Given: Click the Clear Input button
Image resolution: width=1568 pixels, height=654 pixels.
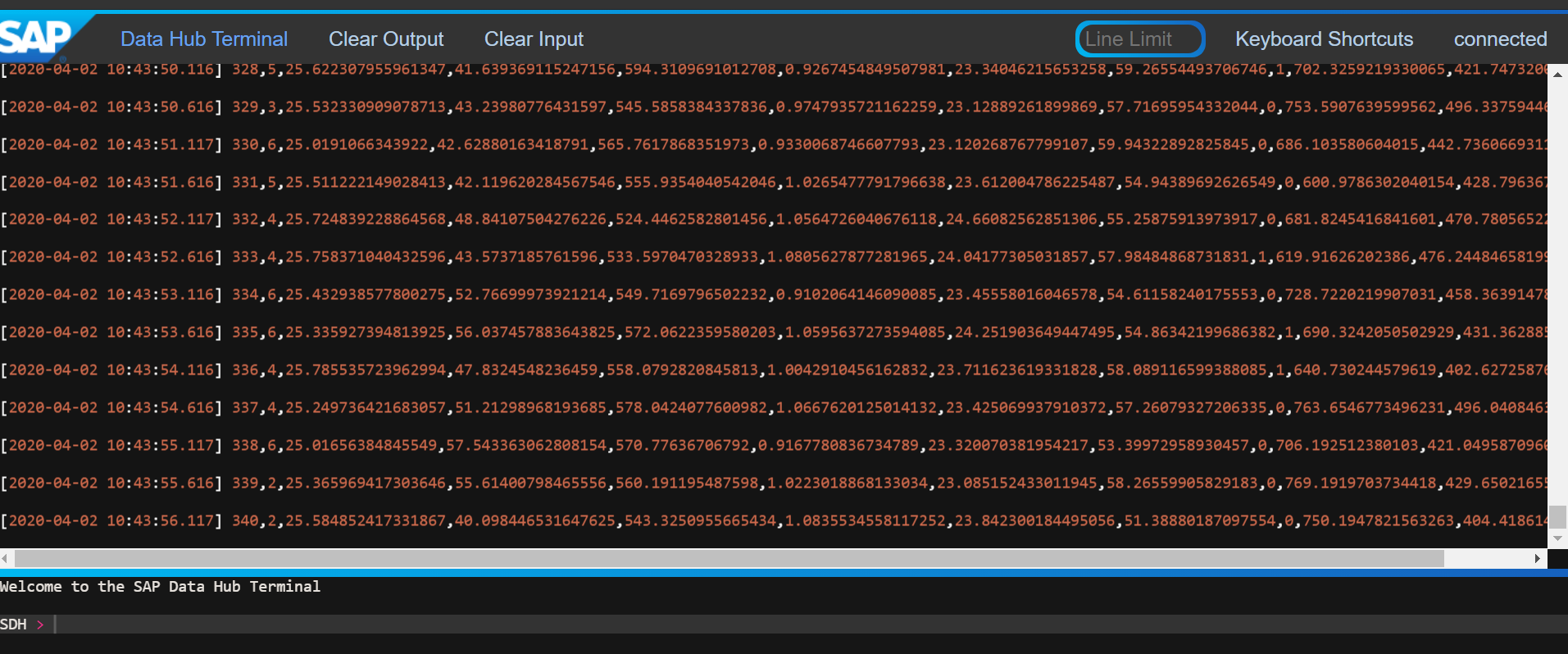Looking at the screenshot, I should coord(534,39).
